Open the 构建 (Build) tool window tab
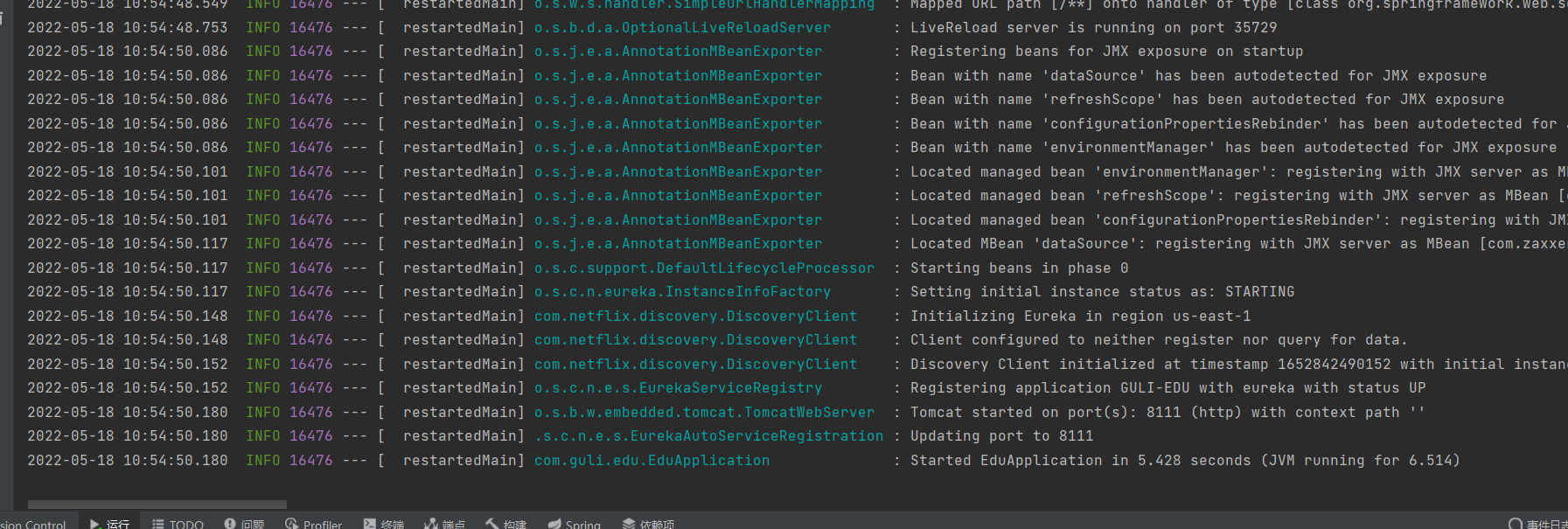This screenshot has width=1568, height=529. 505,524
